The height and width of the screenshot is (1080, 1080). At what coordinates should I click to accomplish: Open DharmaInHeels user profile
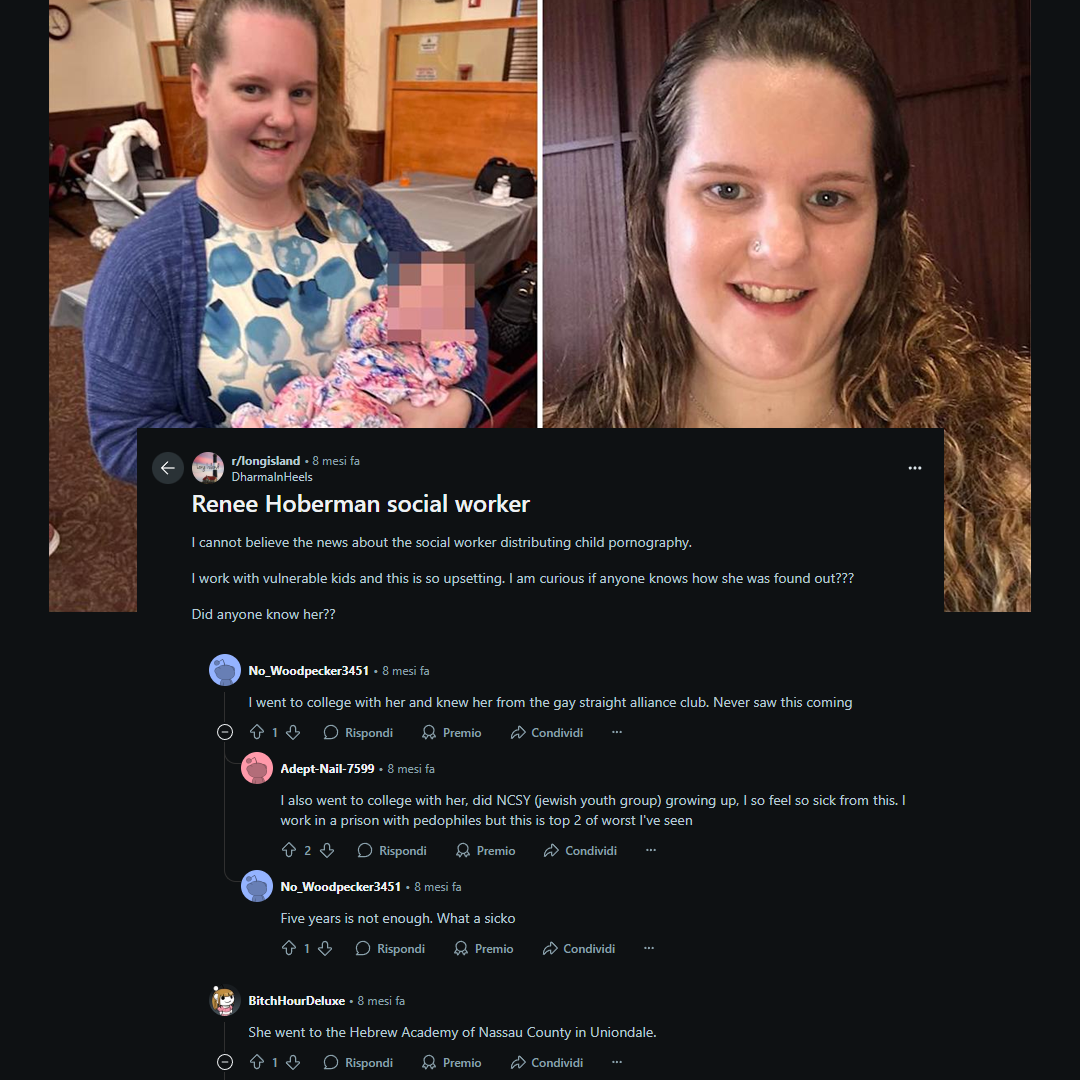pos(272,477)
